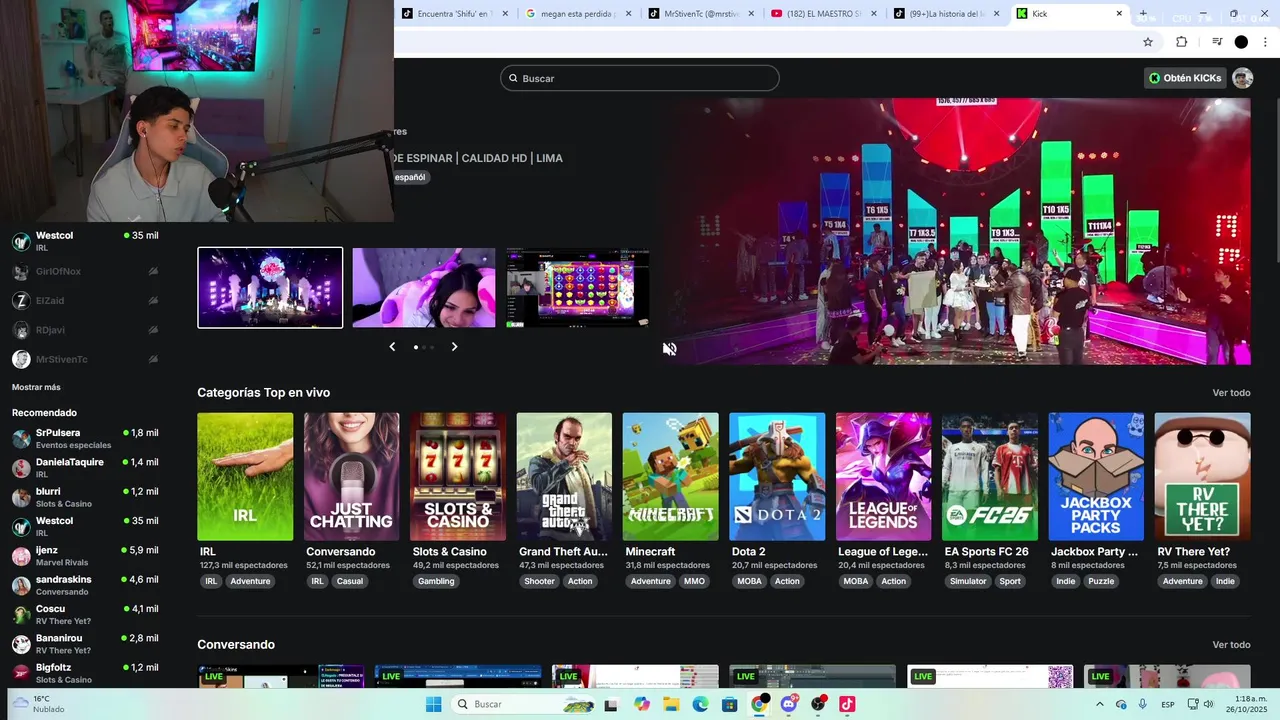Open a new Chrome tab
Image resolution: width=1280 pixels, height=720 pixels.
pos(1143,14)
